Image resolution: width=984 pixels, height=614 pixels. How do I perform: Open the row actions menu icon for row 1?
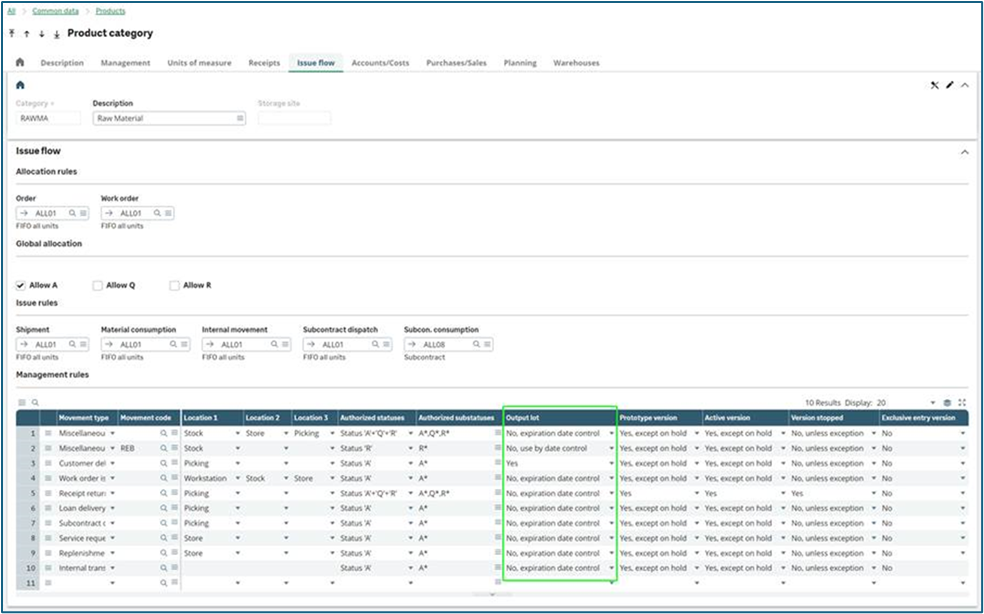pyautogui.click(x=47, y=434)
